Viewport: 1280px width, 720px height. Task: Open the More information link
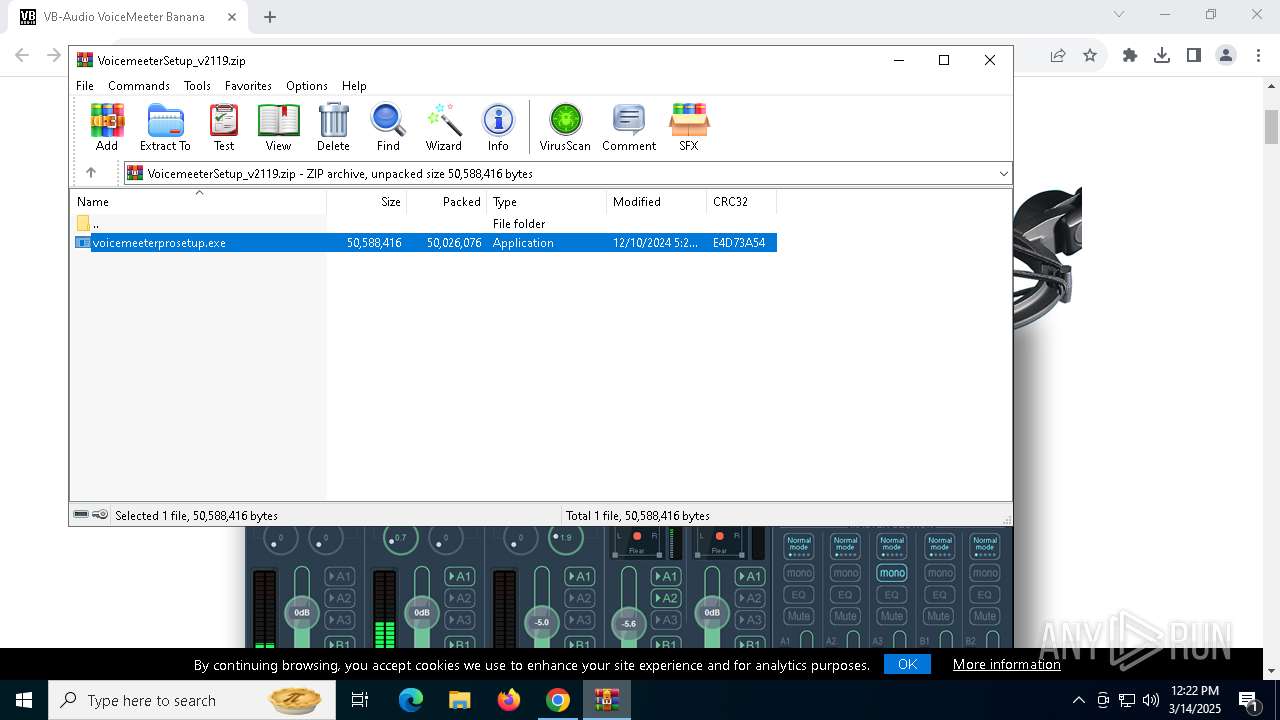click(1007, 664)
